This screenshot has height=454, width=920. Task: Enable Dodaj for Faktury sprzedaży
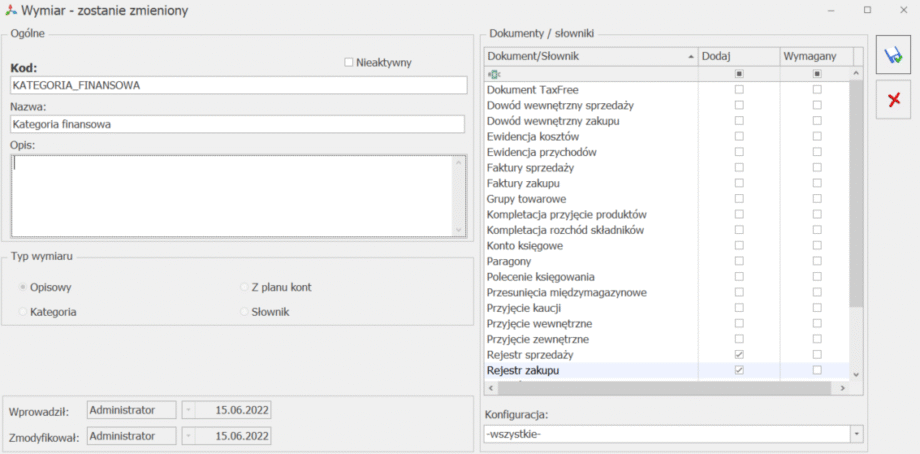[x=739, y=168]
